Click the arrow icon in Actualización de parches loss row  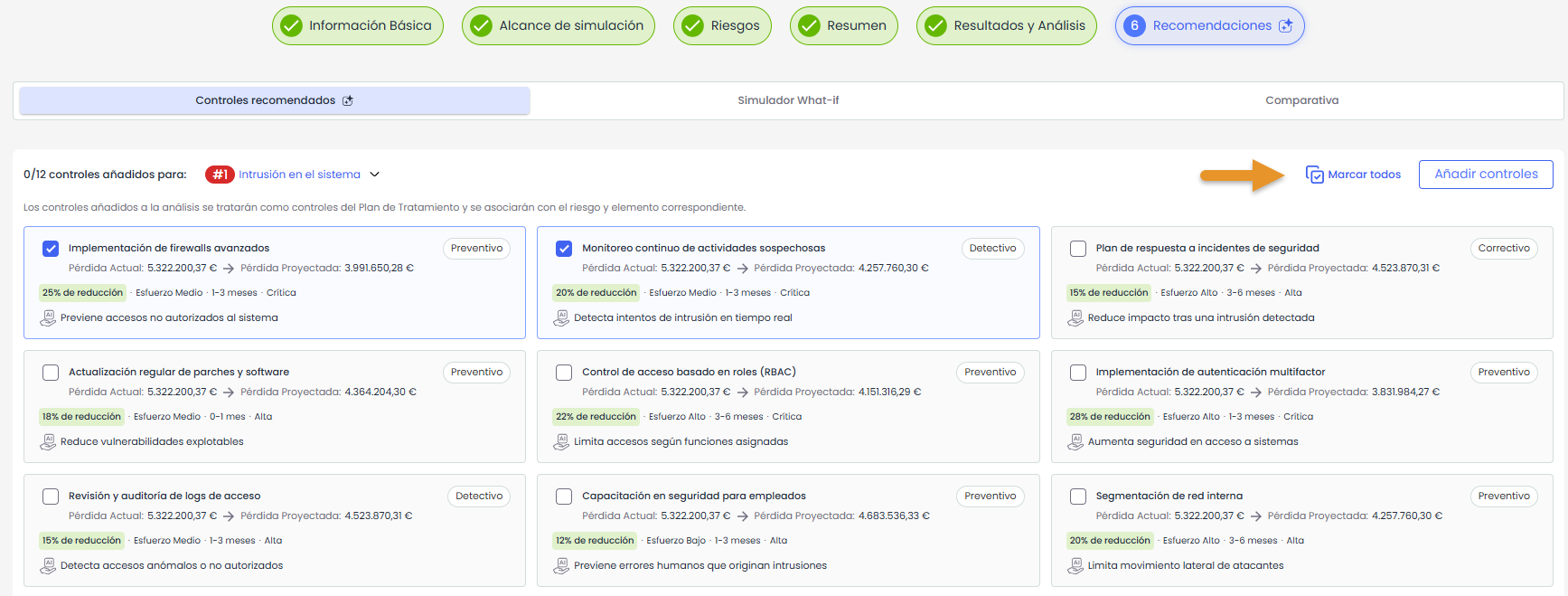pos(229,393)
